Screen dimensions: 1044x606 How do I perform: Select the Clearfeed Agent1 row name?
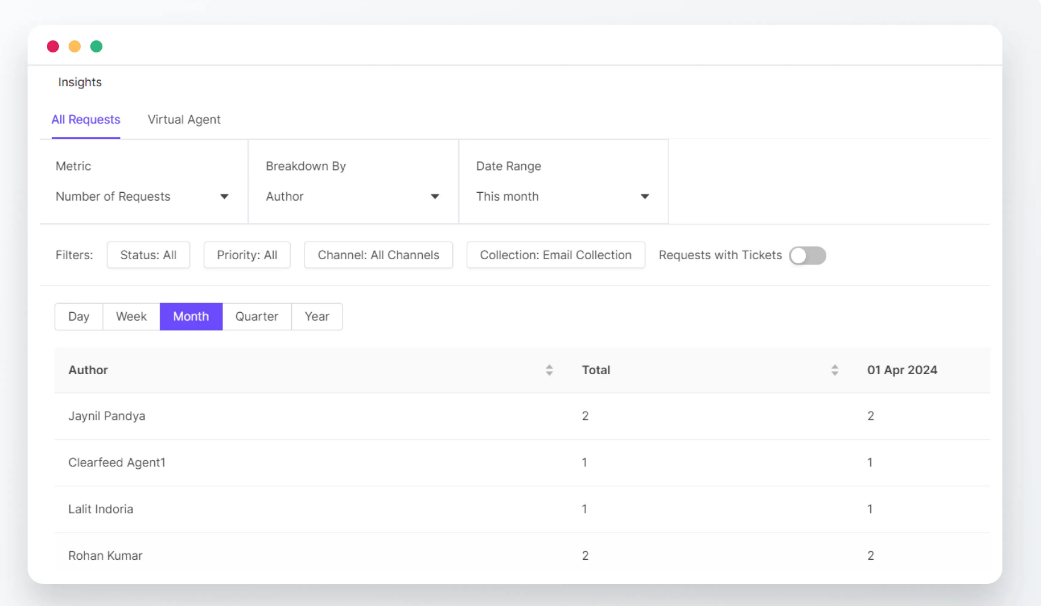(x=117, y=463)
